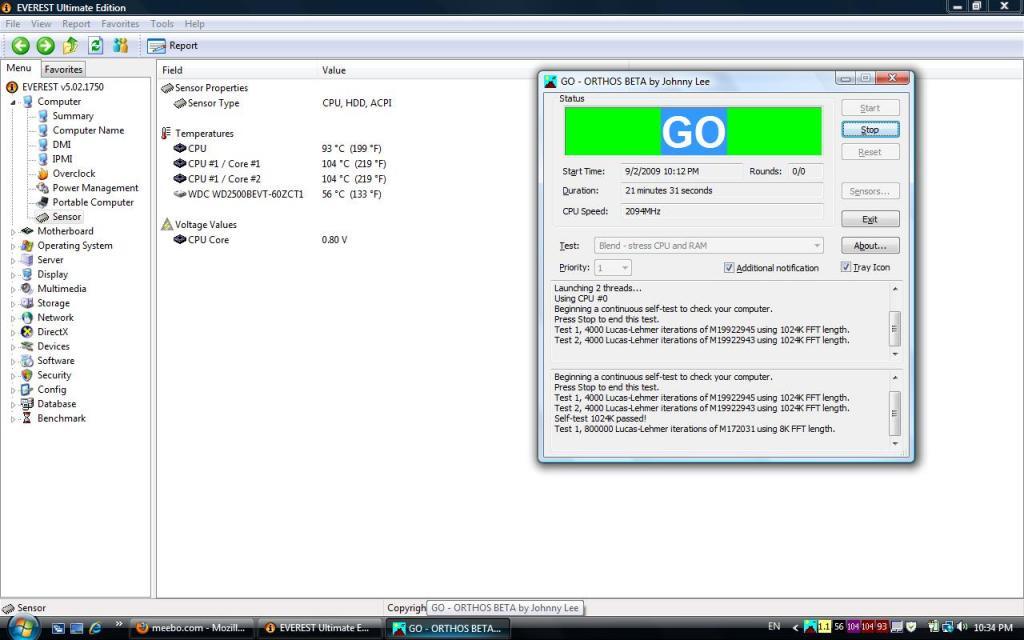Click the Internet Explorer quick launch icon

coord(95,628)
